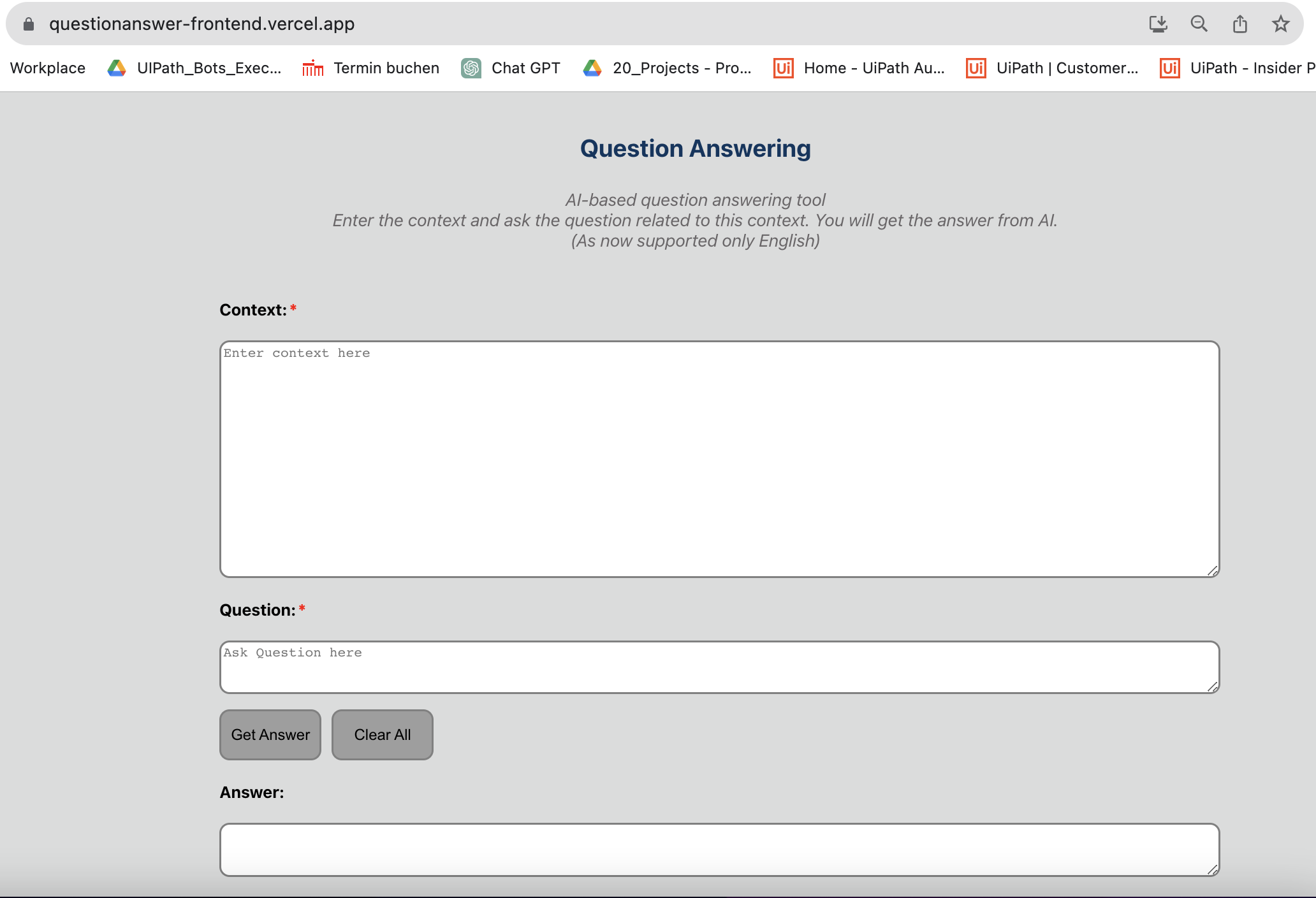Bookmark this page using the star icon
This screenshot has height=898, width=1316.
pos(1280,24)
